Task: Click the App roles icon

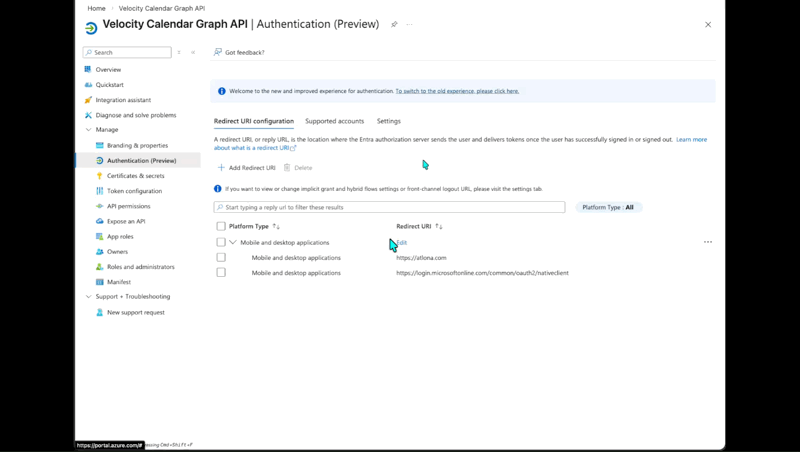Action: (x=99, y=236)
